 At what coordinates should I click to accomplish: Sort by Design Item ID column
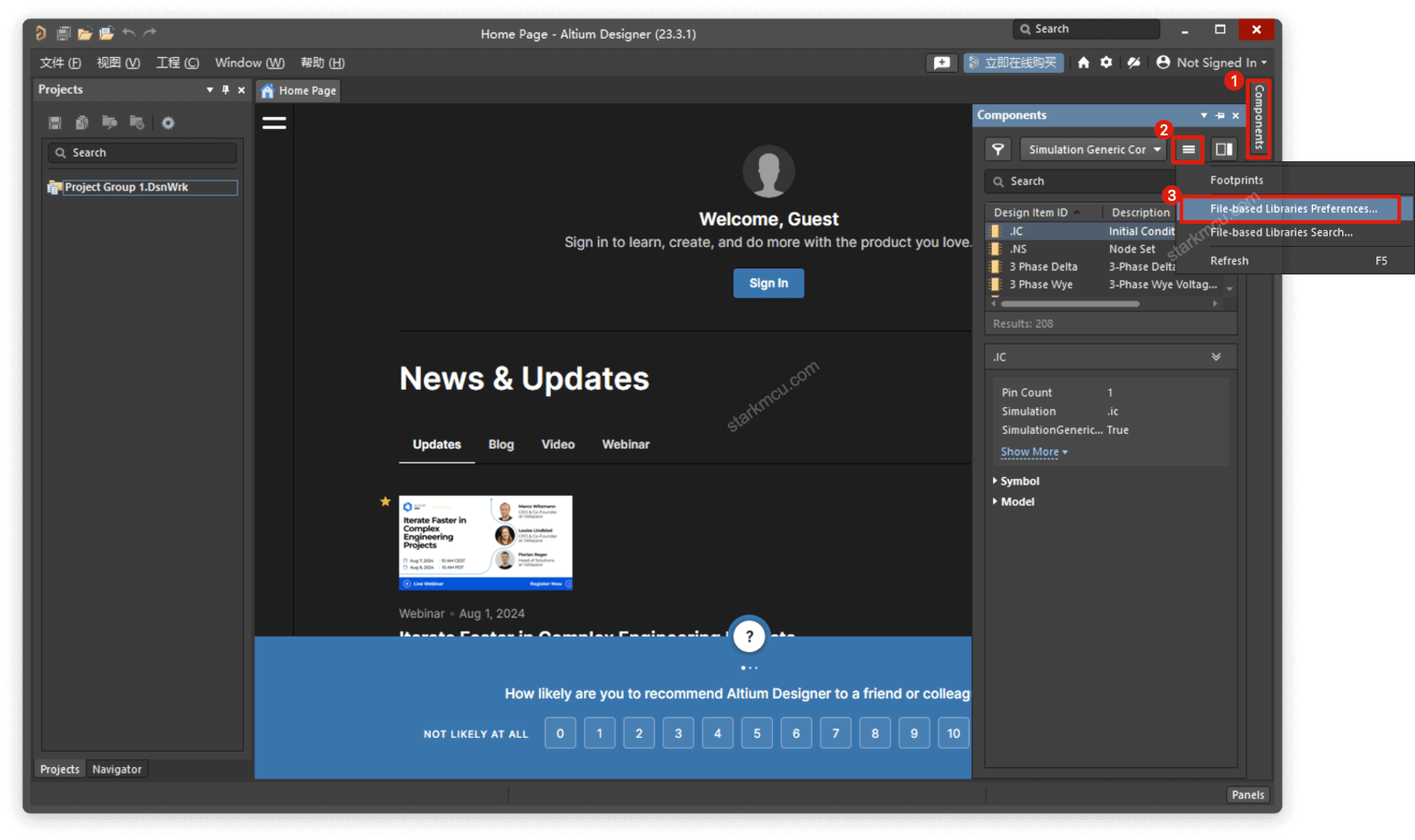pos(1031,213)
